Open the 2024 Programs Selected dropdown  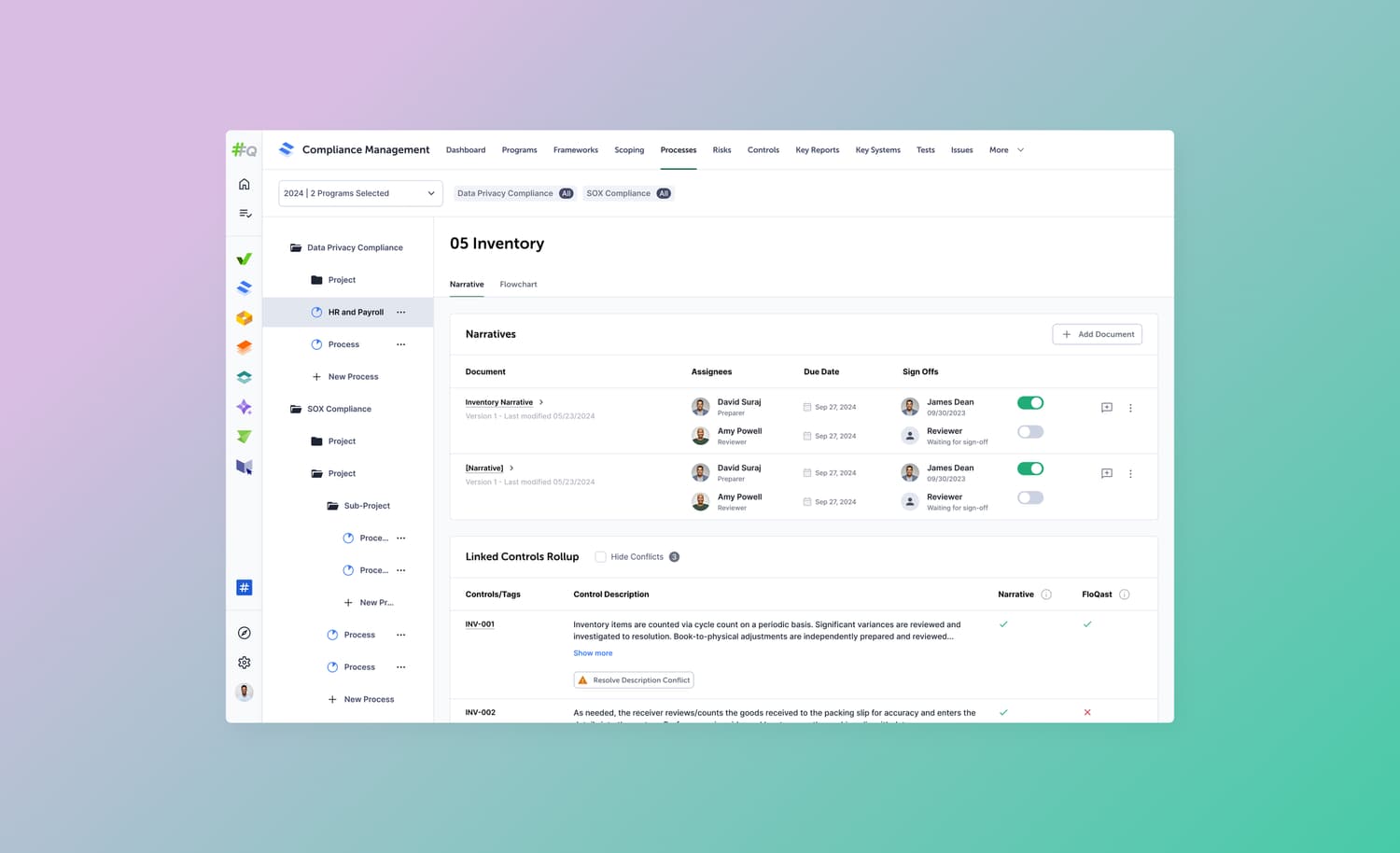click(360, 193)
